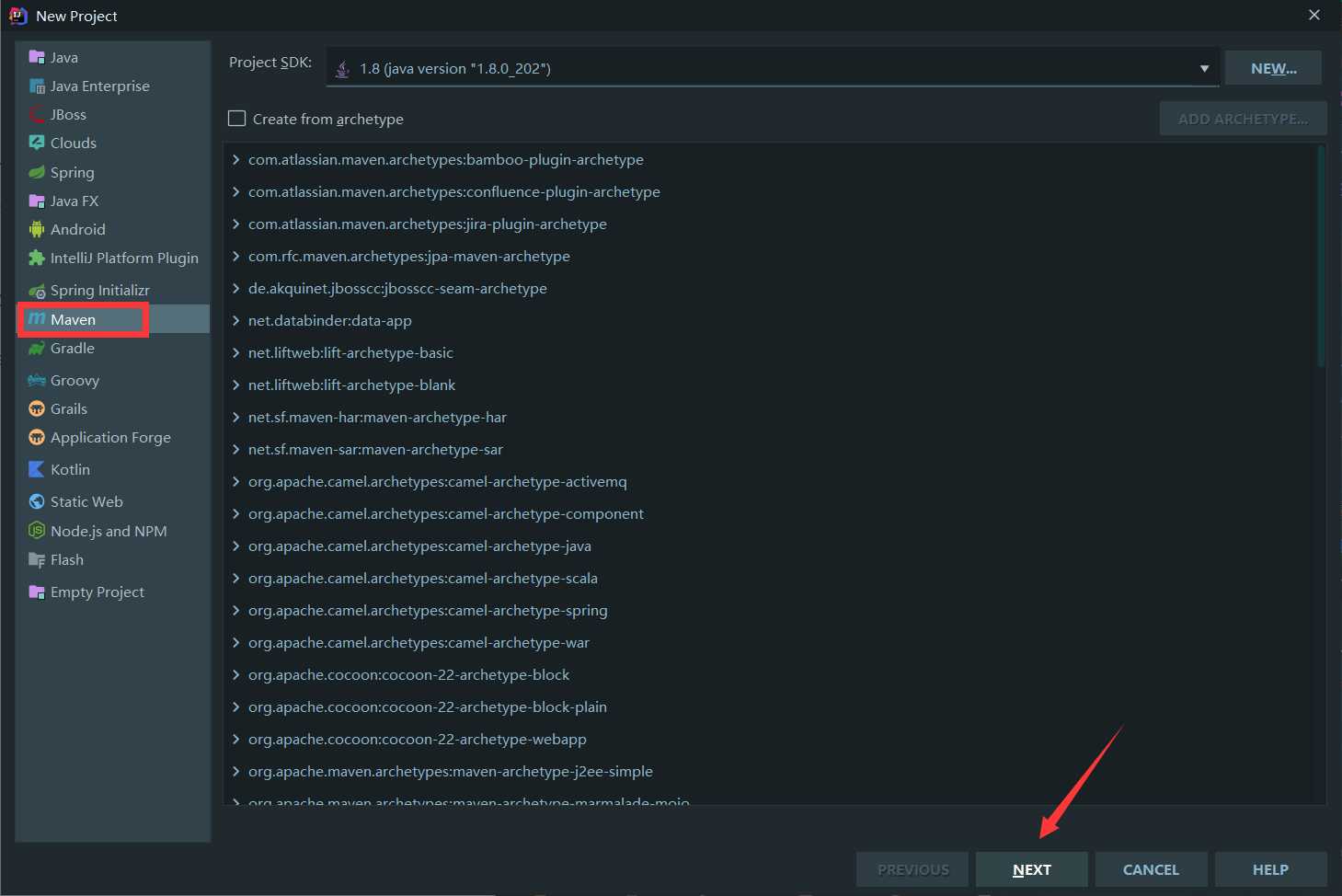Expand lift-archetype-basic node
The width and height of the screenshot is (1342, 896).
(x=236, y=353)
